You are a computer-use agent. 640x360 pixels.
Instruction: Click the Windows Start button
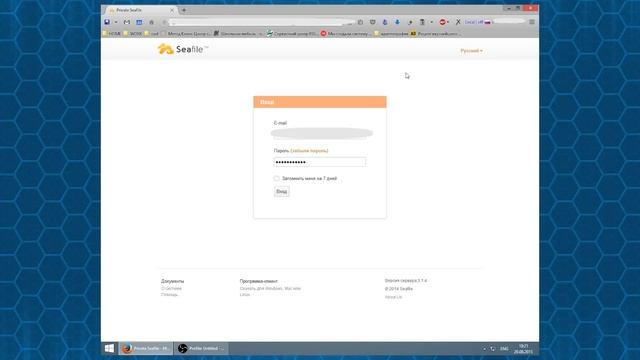coord(109,348)
